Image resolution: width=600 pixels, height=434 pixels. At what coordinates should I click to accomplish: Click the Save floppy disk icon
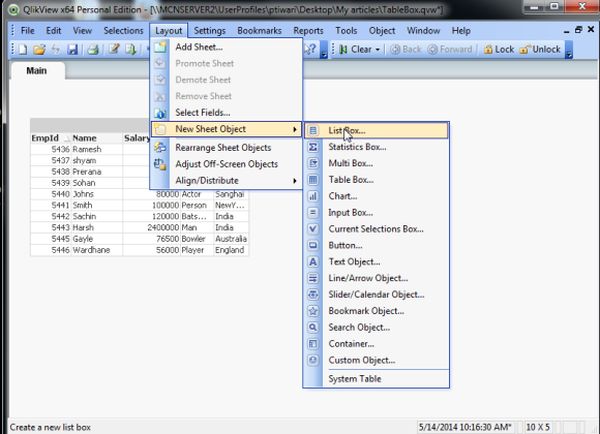[73, 49]
